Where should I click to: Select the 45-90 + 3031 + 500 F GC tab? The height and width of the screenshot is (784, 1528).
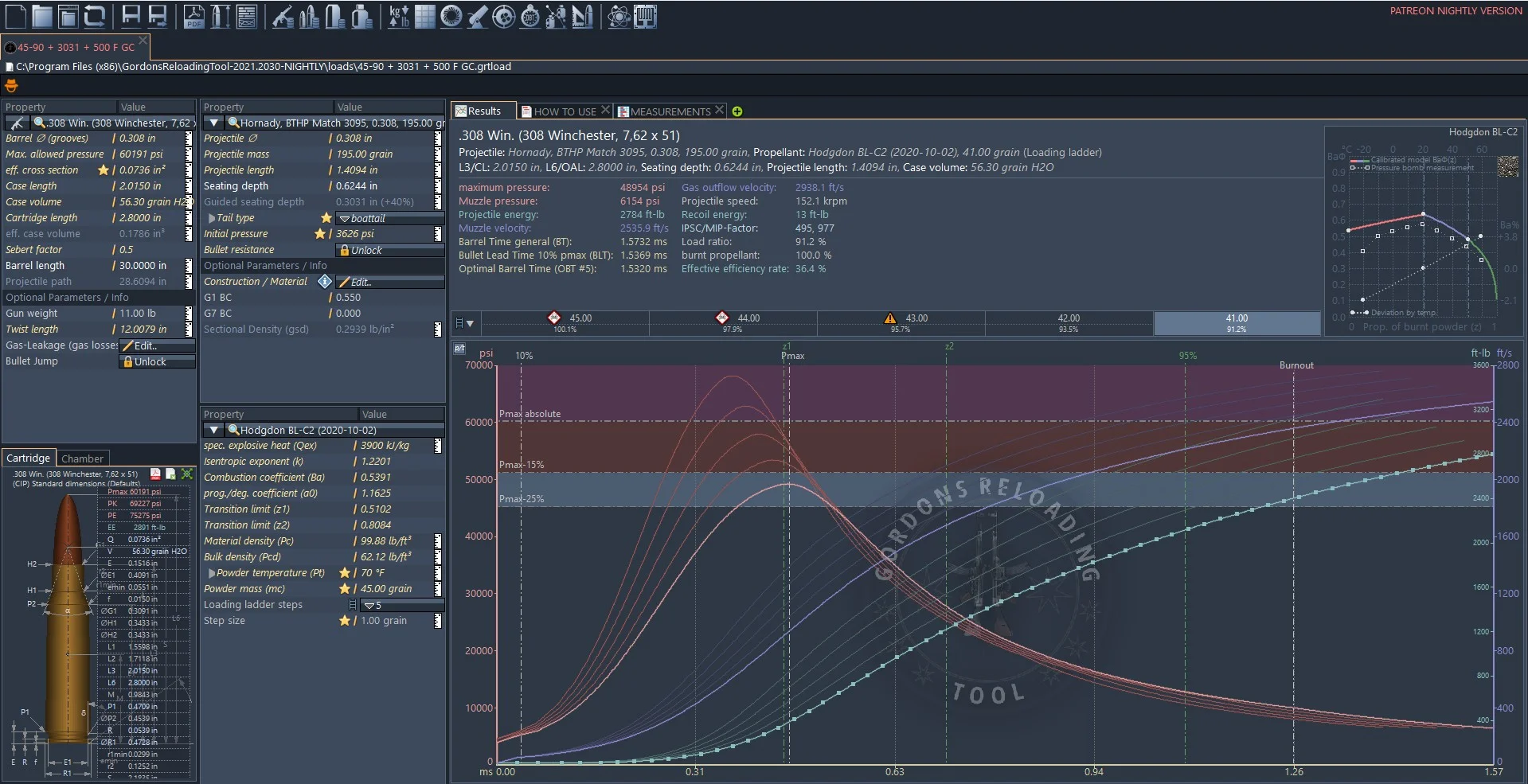pyautogui.click(x=76, y=47)
